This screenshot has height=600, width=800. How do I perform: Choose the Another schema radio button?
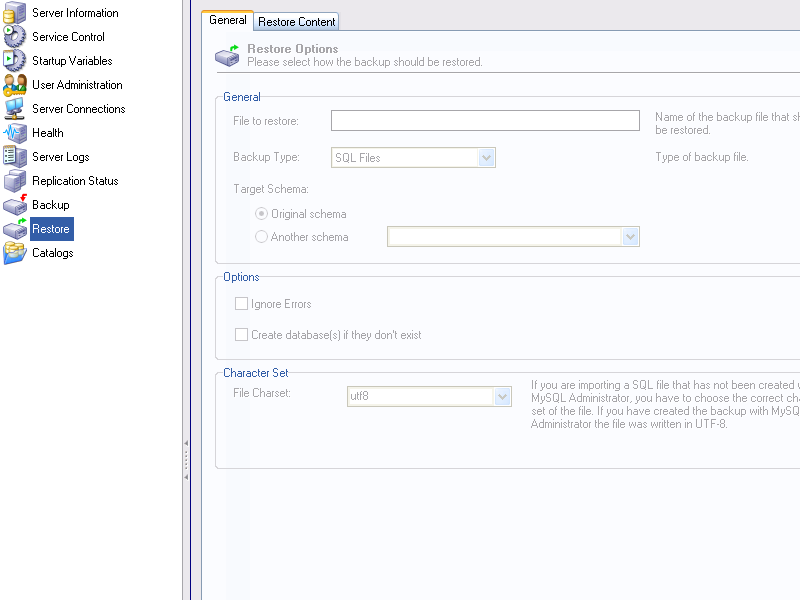coord(262,237)
